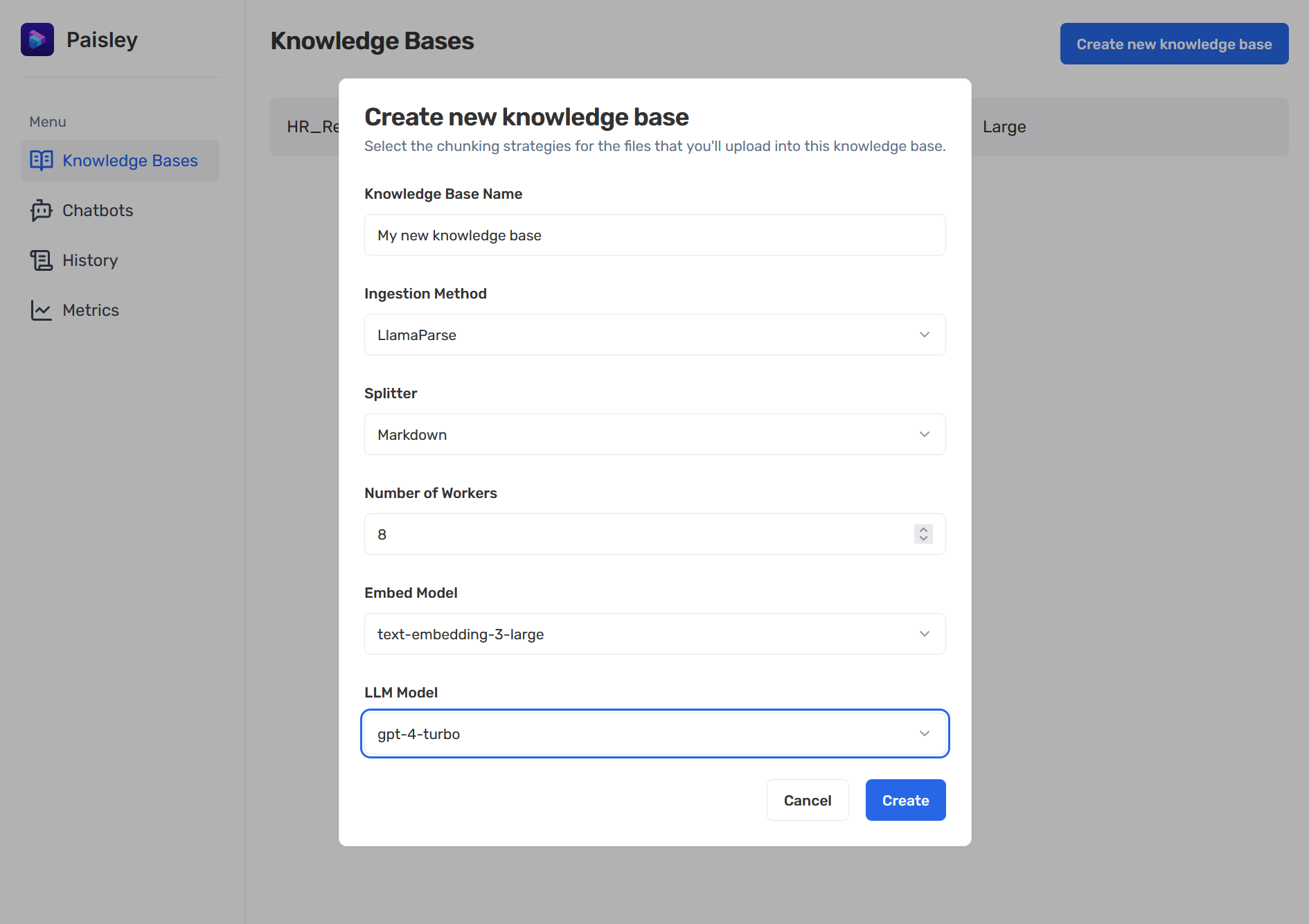The width and height of the screenshot is (1309, 924).
Task: Go to Chatbots in sidebar
Action: (120, 211)
